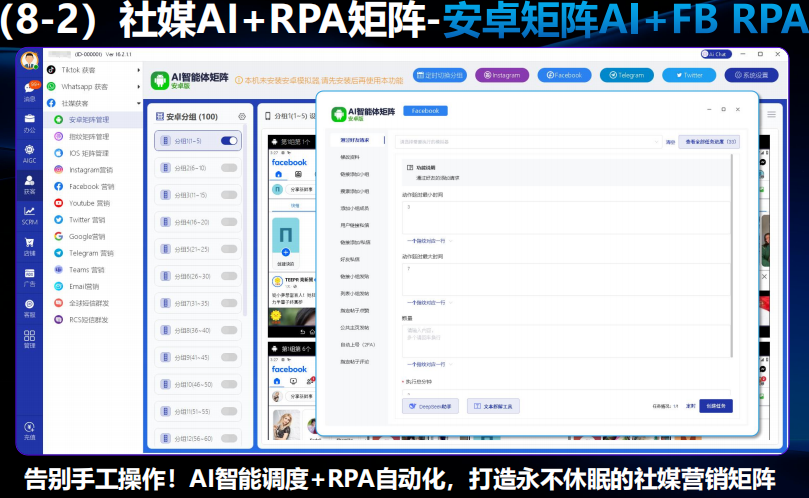Open Email营销 tree item

[x=84, y=286]
